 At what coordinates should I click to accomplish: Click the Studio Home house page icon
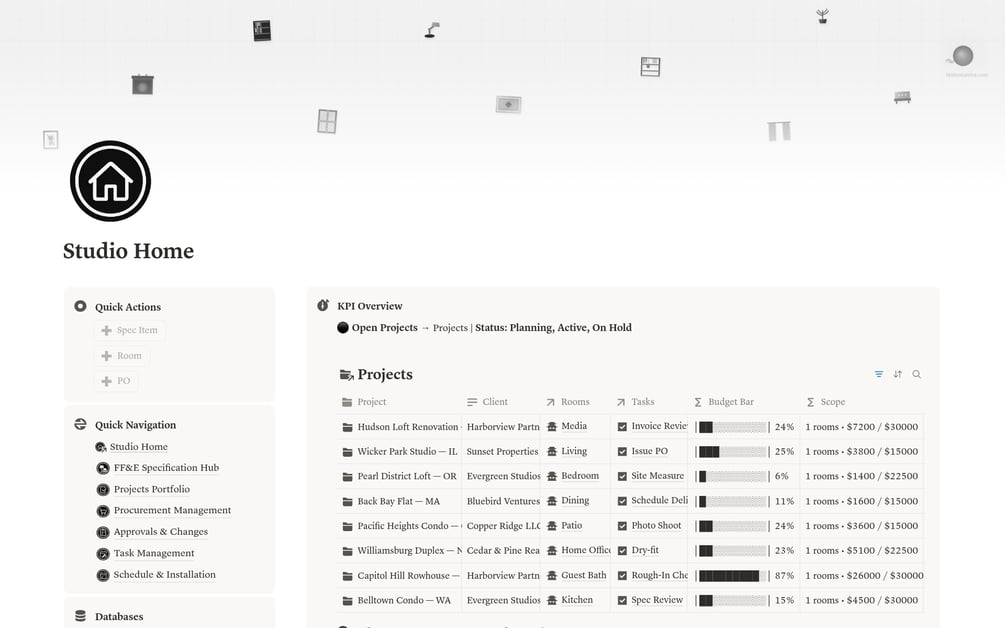point(110,181)
